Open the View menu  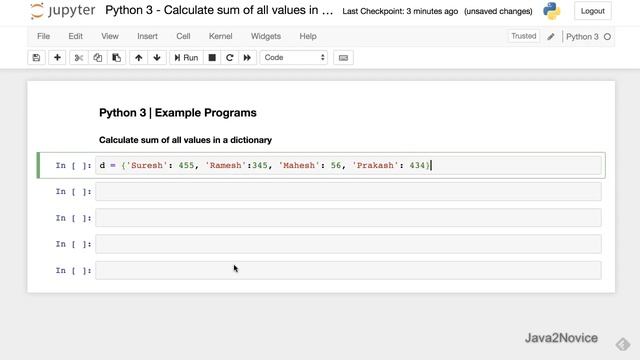click(110, 36)
